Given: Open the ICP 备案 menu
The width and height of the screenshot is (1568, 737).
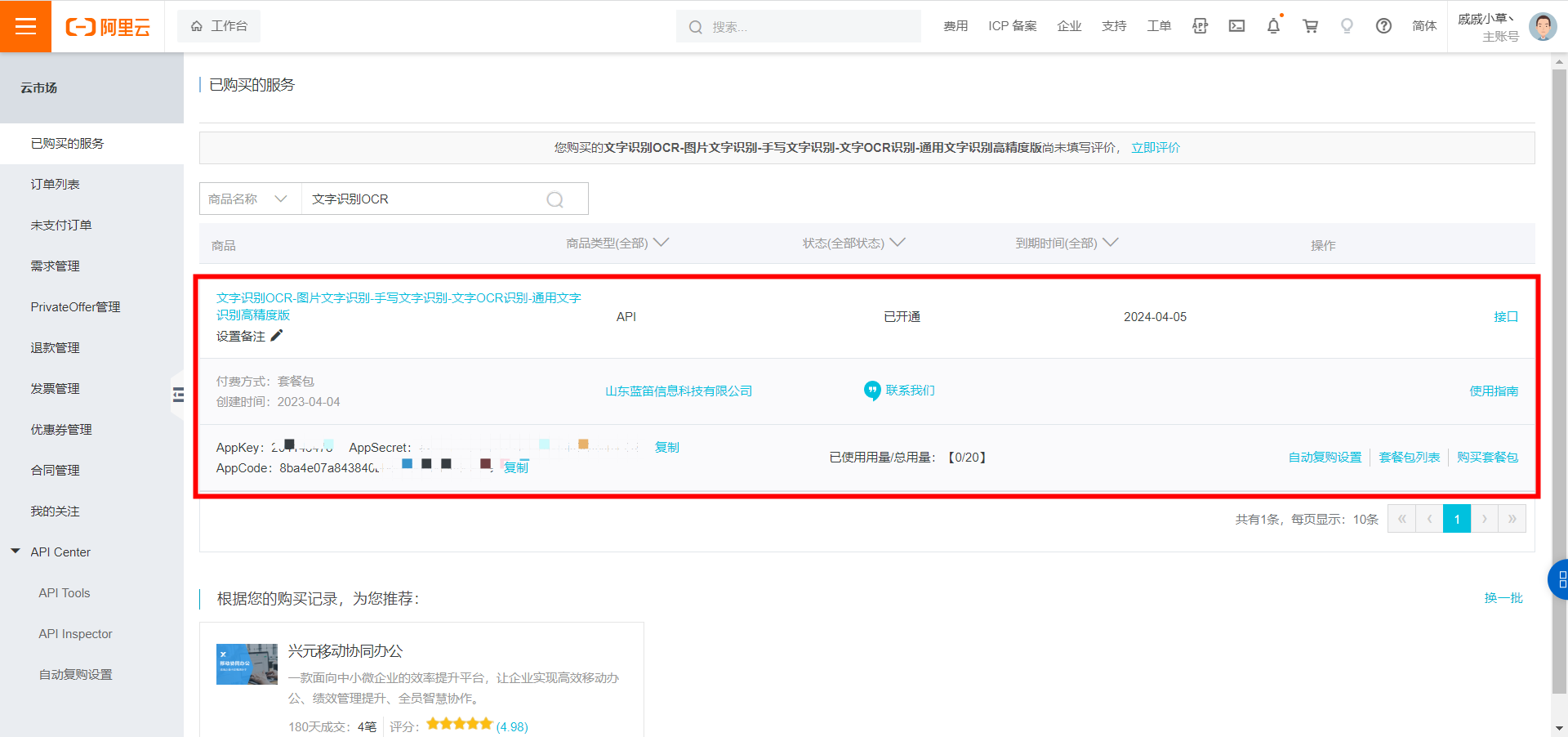Looking at the screenshot, I should pos(1012,26).
